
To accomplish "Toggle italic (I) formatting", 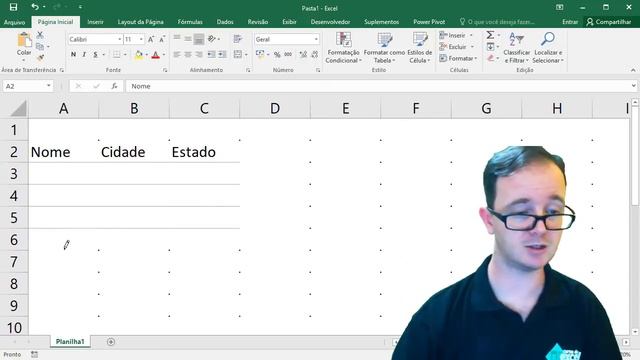I will pos(84,54).
